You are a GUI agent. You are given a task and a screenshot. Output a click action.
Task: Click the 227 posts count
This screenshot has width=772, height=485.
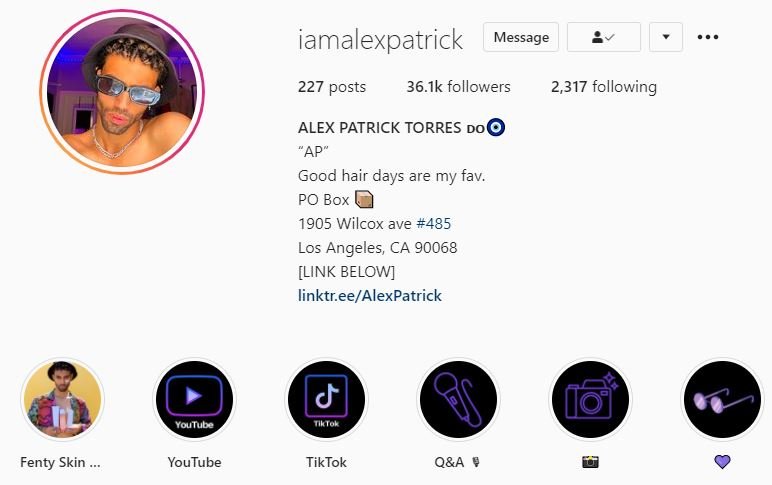tap(332, 87)
